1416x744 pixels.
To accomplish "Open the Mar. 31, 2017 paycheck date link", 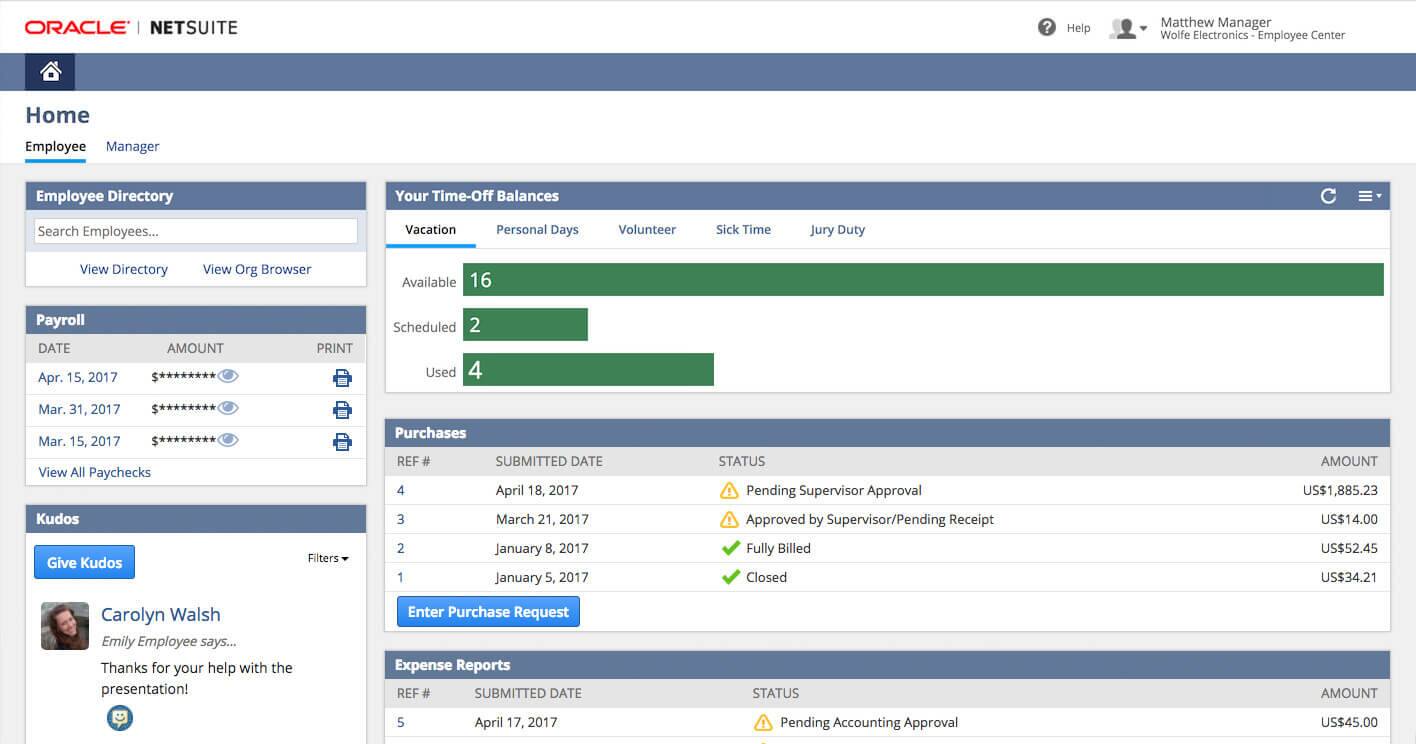I will coord(79,409).
